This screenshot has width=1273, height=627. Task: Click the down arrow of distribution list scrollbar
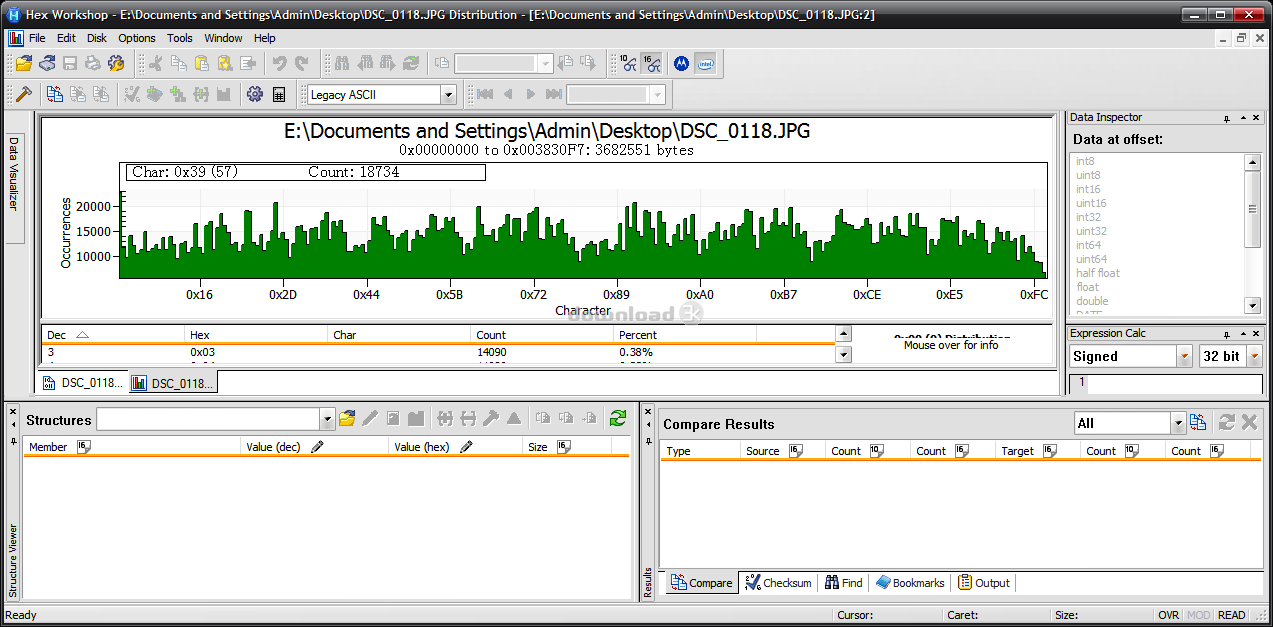tap(843, 354)
